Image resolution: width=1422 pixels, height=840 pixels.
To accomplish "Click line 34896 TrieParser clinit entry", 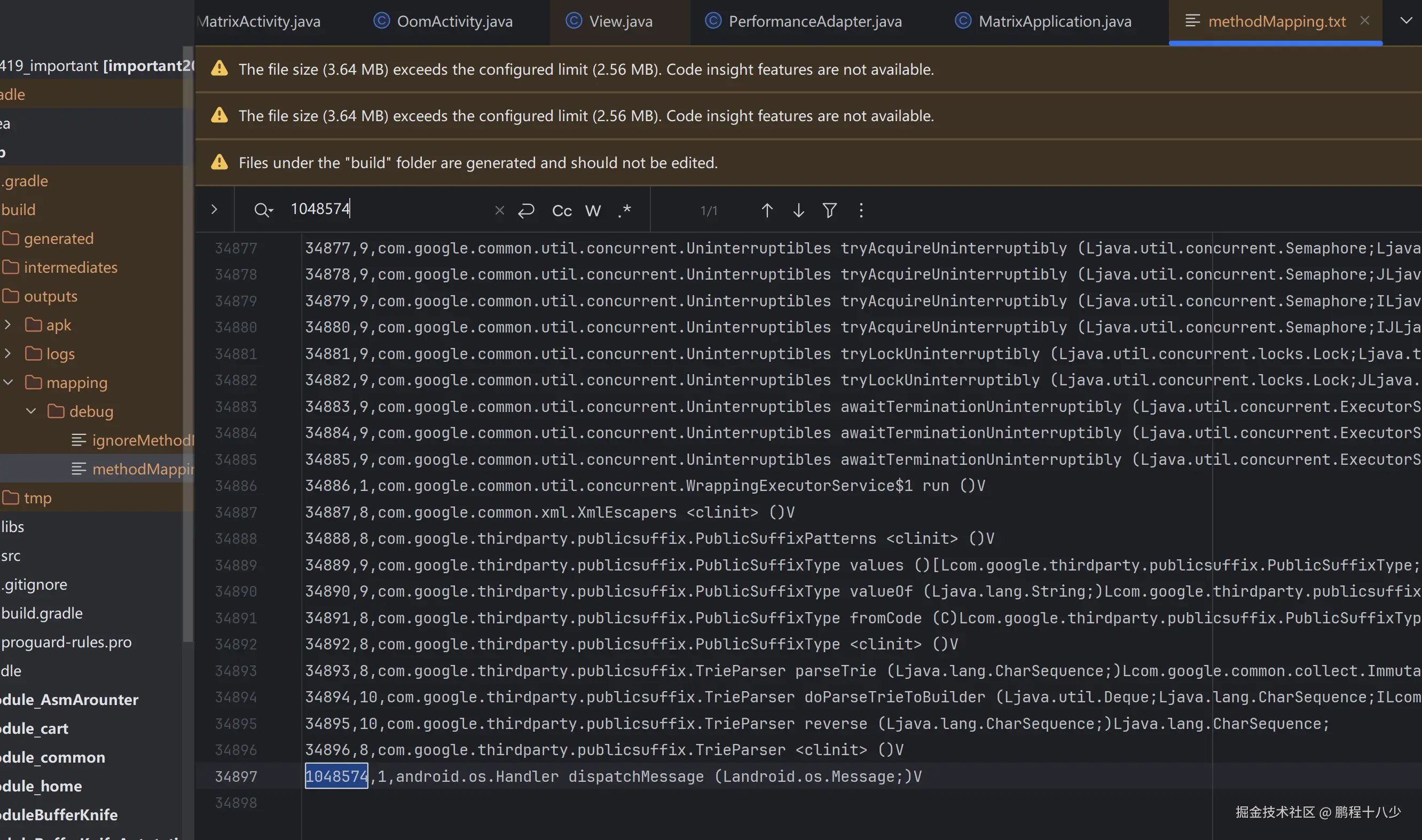I will point(604,750).
